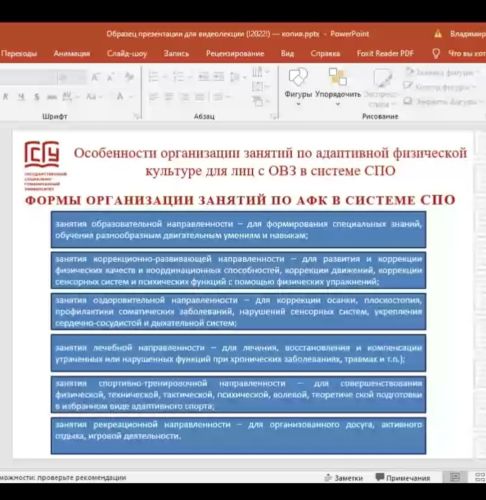Open the Вид ribbon tab
The image size is (486, 500).
pos(287,53)
